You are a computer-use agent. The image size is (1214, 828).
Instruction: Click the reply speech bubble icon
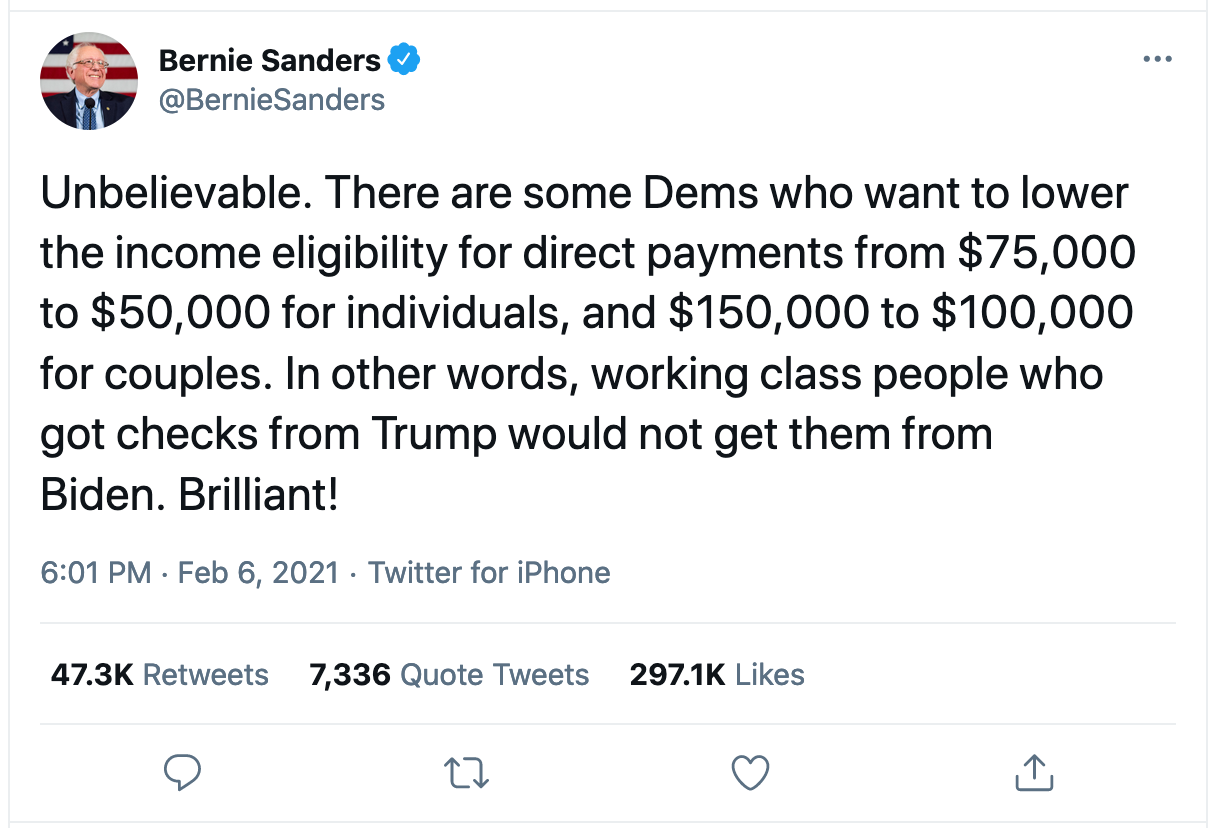click(184, 771)
